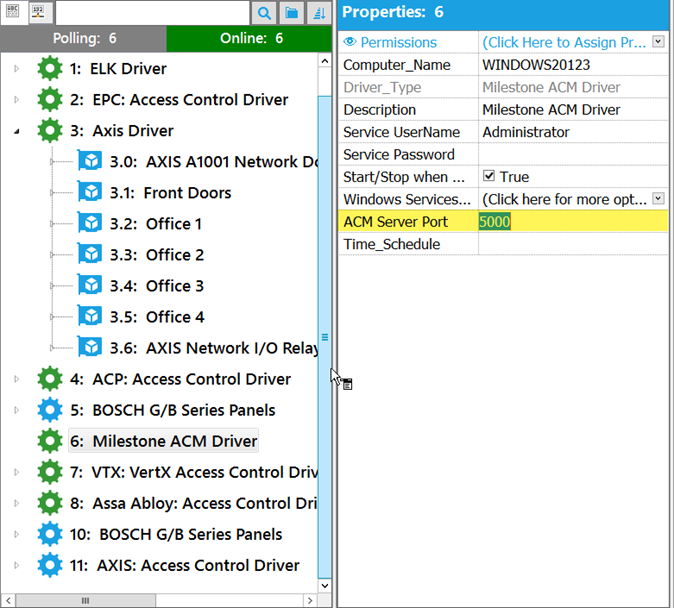674x608 pixels.
Task: Expand the ELK Driver node
Action: tap(16, 68)
